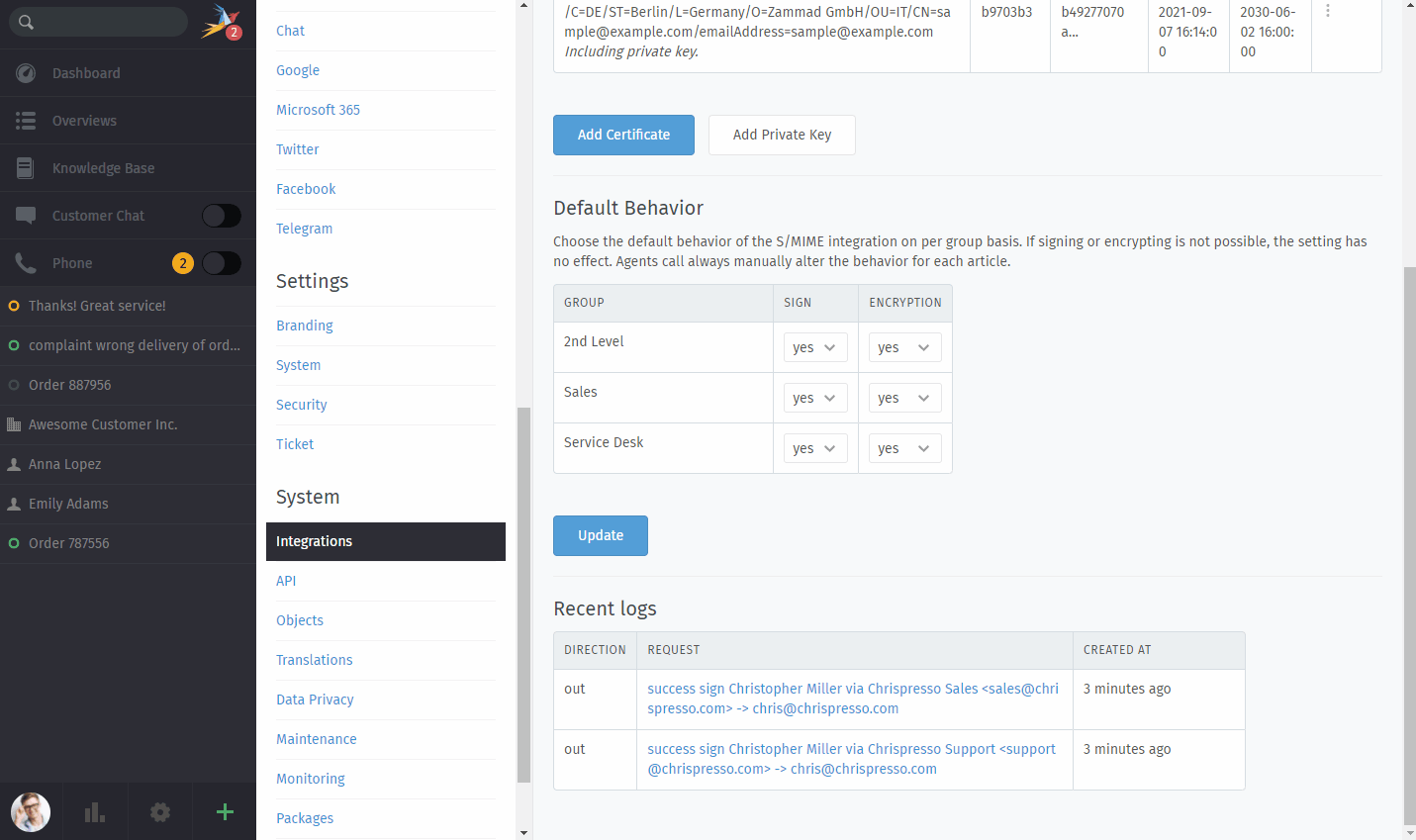Open the Zammad logo notifications
The image size is (1416, 840).
coord(221,22)
